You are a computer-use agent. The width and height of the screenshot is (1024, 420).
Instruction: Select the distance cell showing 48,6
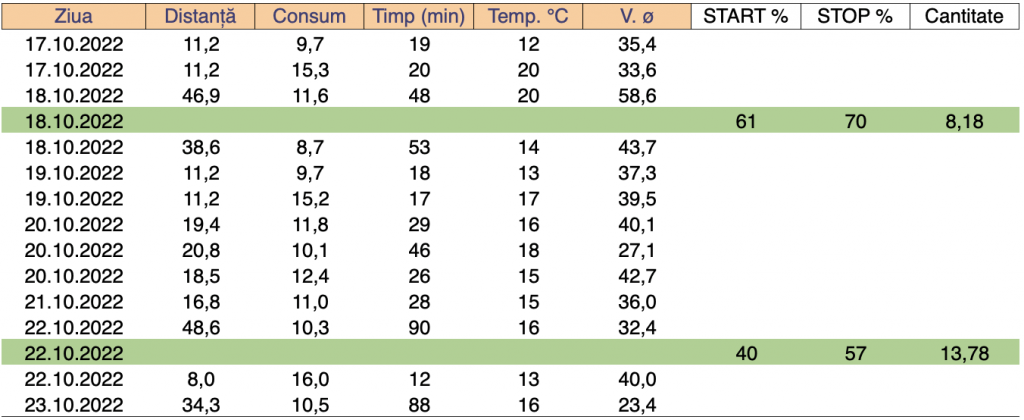195,327
